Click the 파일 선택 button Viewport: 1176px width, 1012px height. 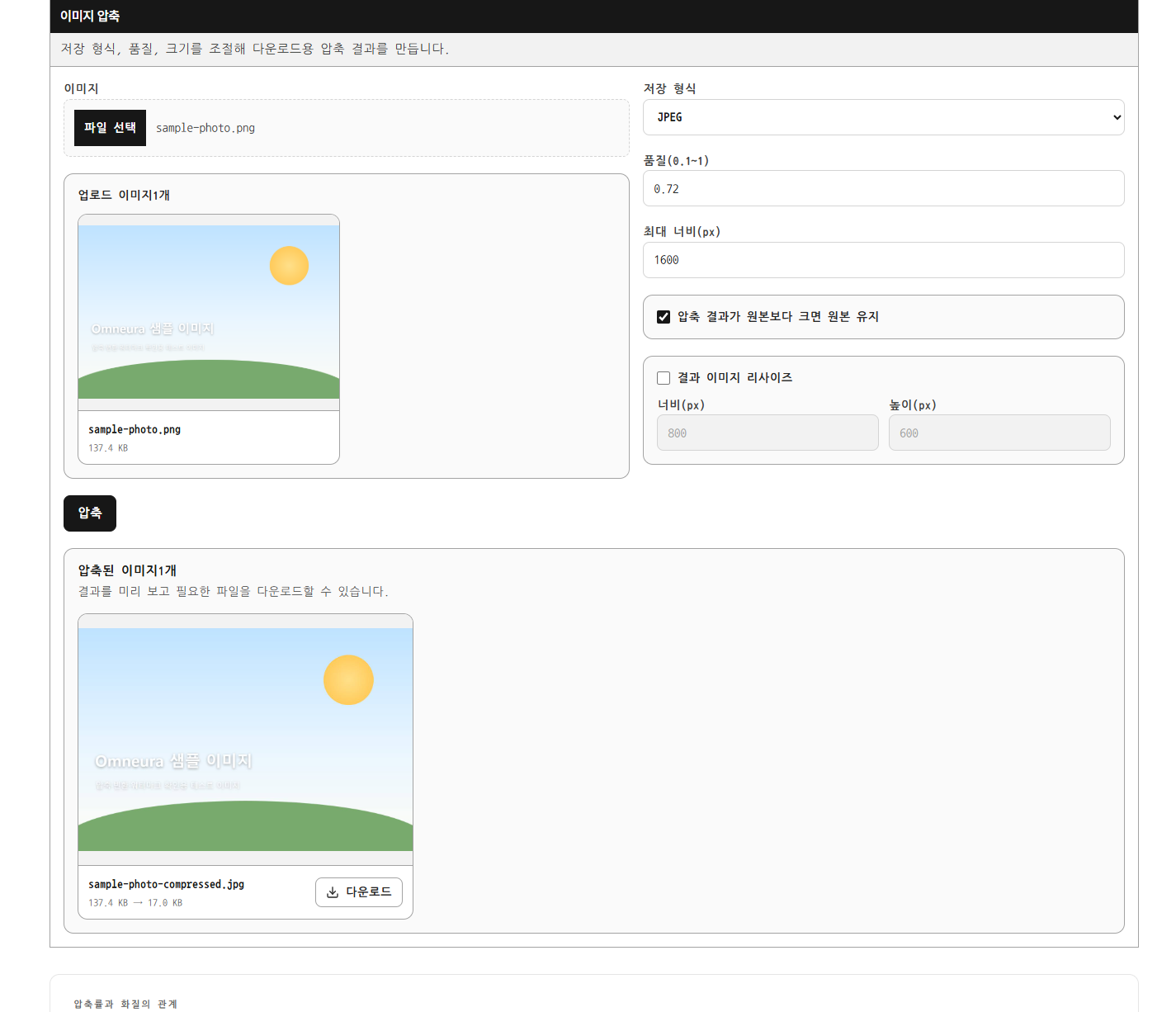coord(110,128)
